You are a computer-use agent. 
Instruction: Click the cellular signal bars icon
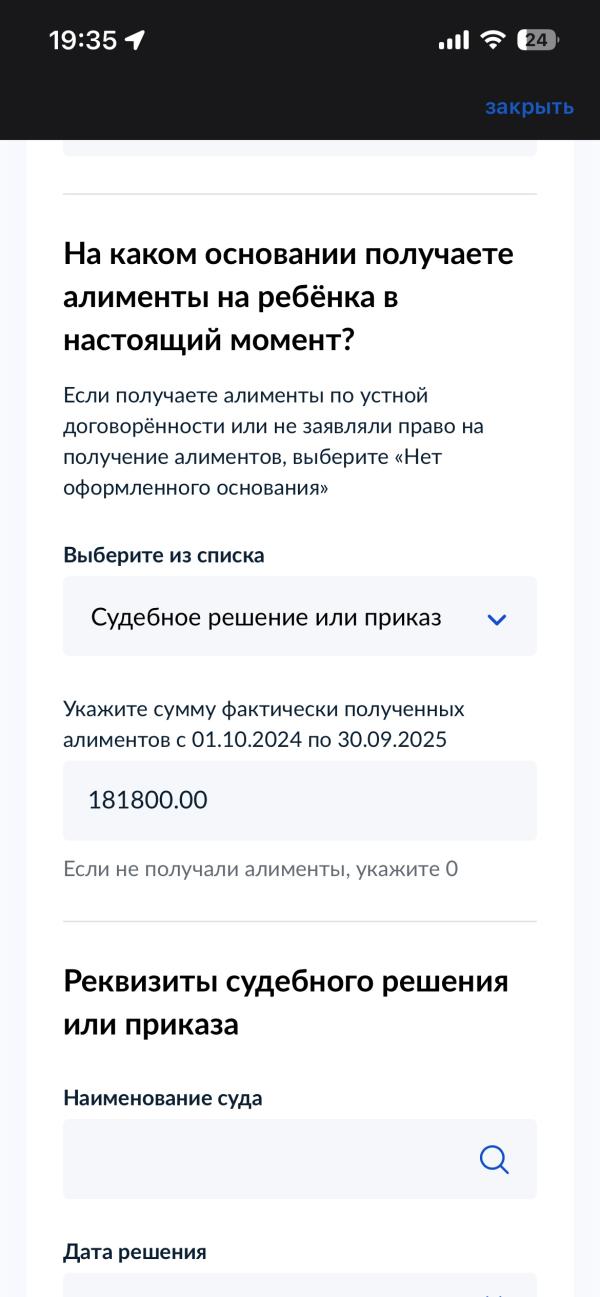pyautogui.click(x=453, y=41)
